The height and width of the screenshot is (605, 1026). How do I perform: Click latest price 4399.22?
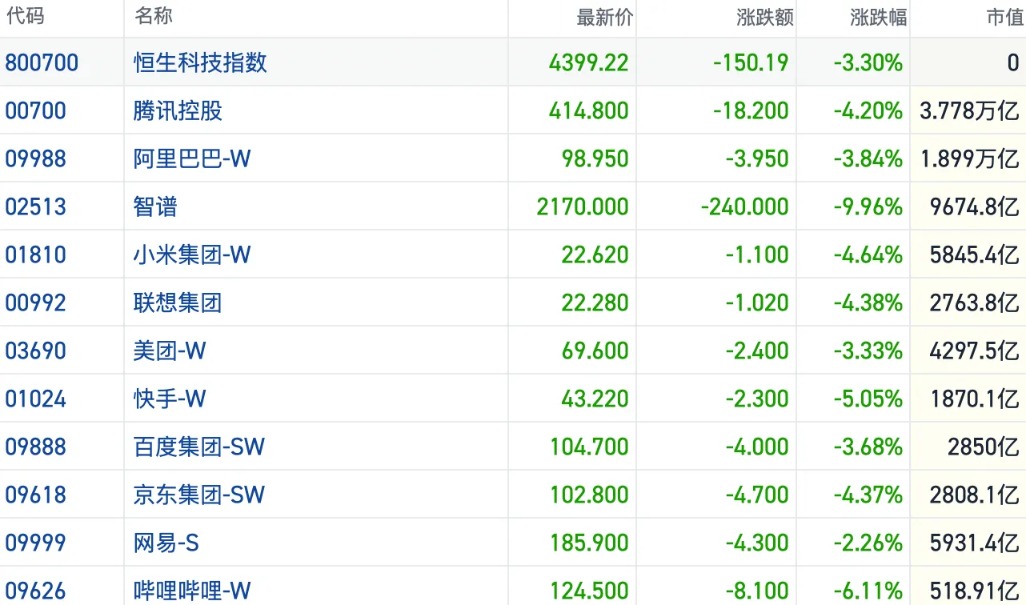tap(589, 63)
